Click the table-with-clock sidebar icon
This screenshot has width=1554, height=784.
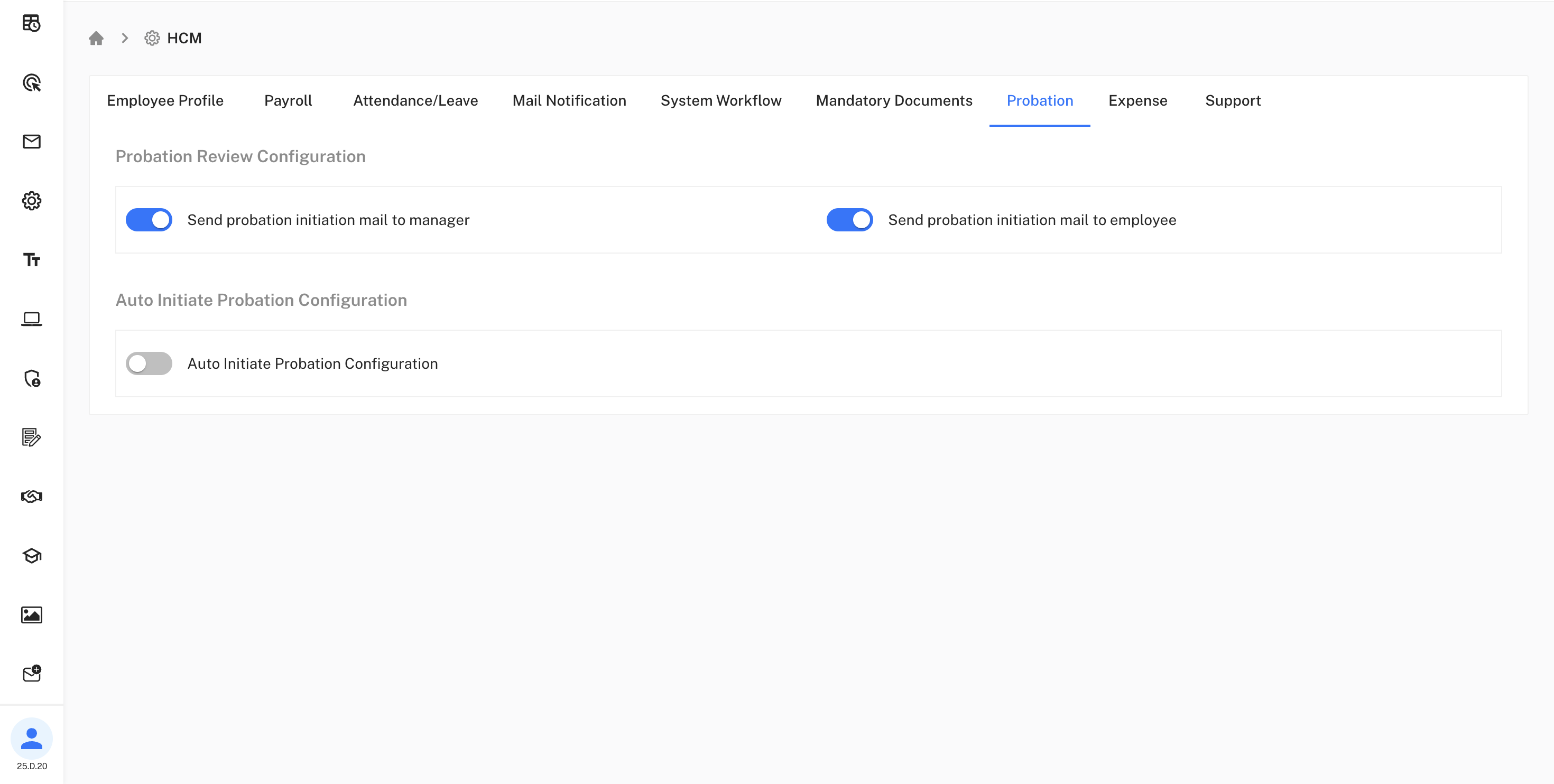31,23
